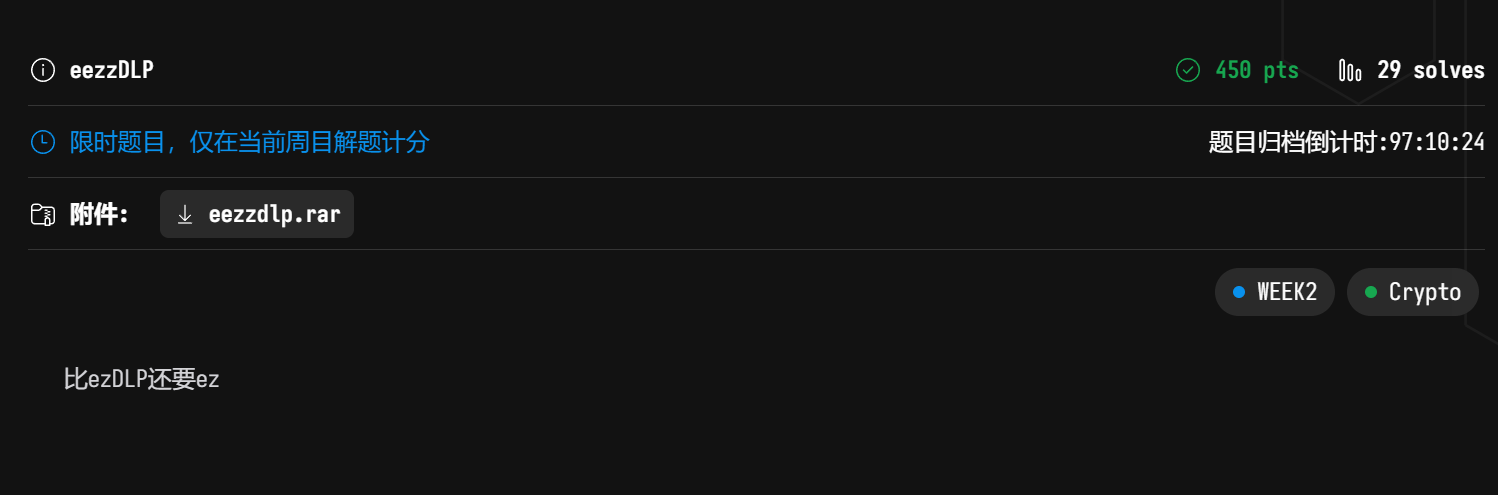Image resolution: width=1498 pixels, height=495 pixels.
Task: Click the blue dot in WEEK2 tag
Action: click(1239, 292)
